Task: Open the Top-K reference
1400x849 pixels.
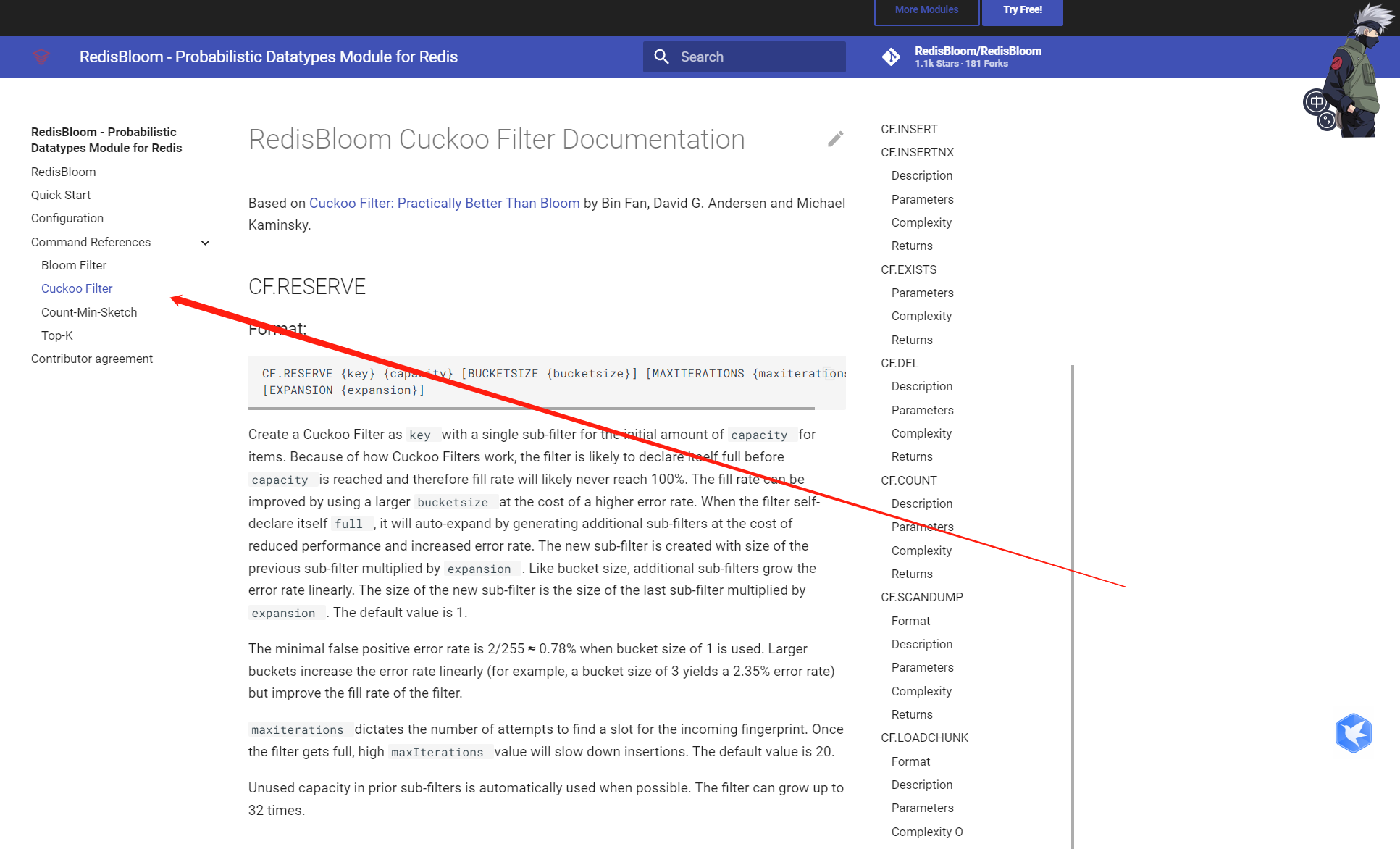Action: point(57,335)
